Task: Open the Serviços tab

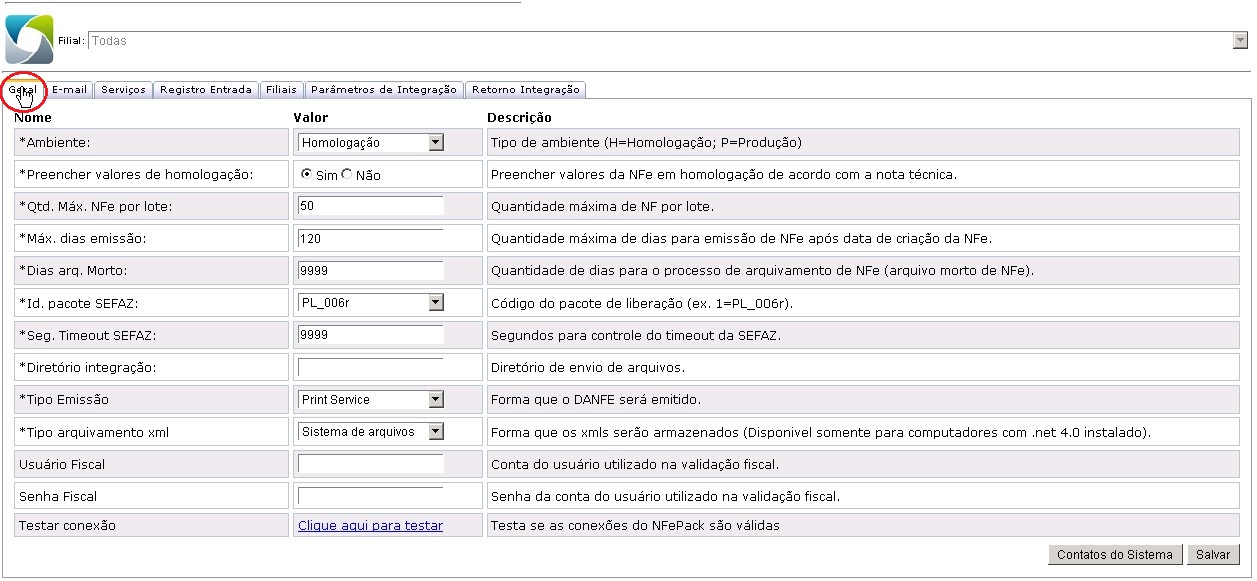Action: pos(123,90)
